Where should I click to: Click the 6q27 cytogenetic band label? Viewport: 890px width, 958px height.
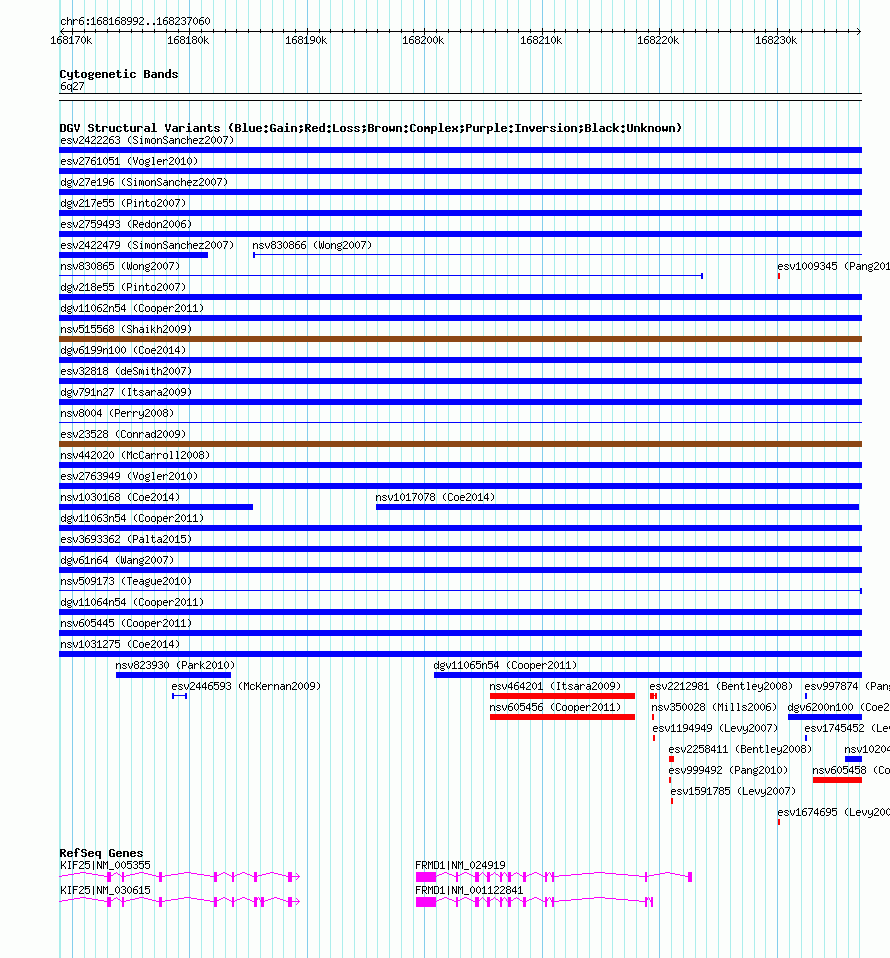pyautogui.click(x=72, y=87)
